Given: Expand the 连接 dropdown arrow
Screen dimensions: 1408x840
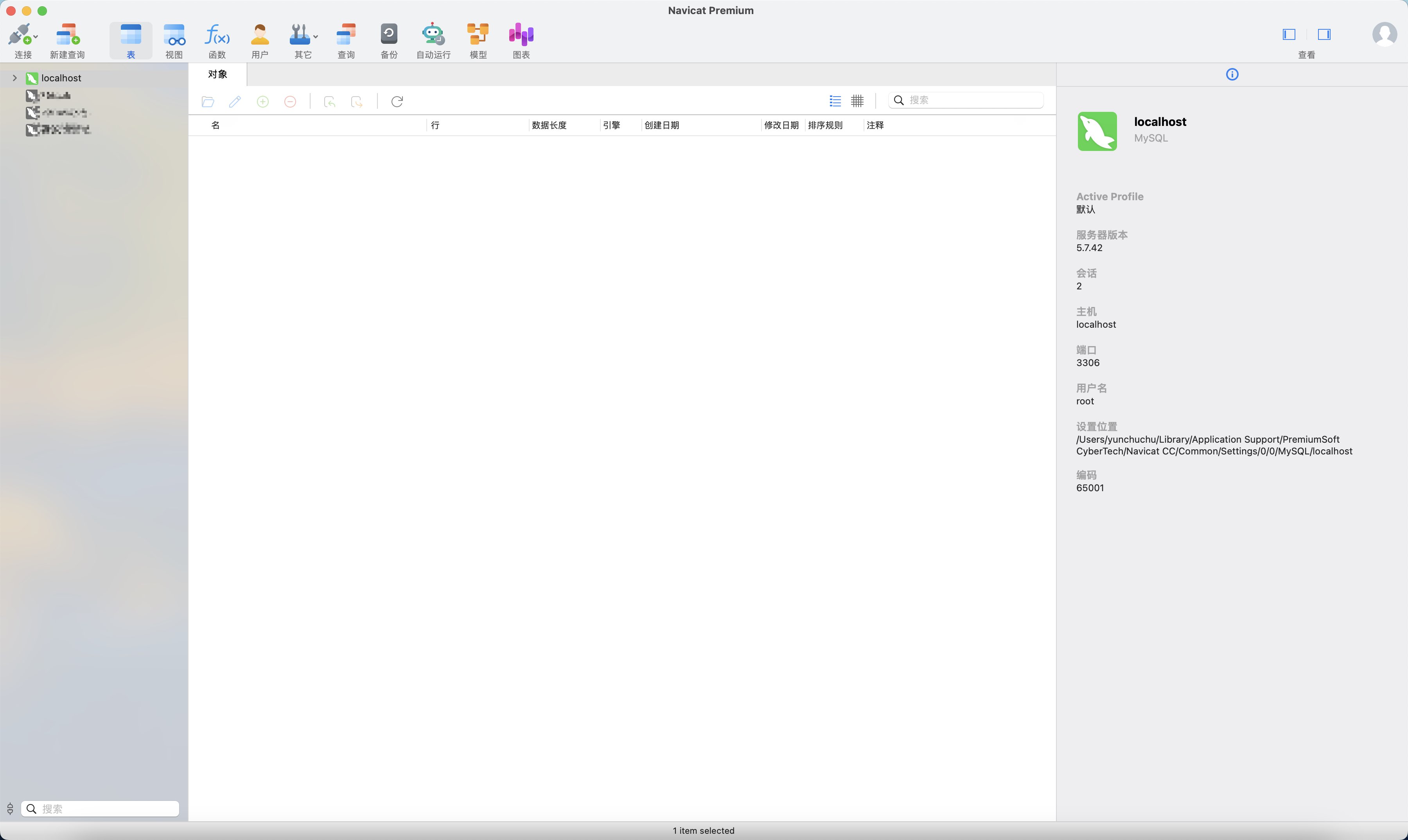Looking at the screenshot, I should pos(36,37).
